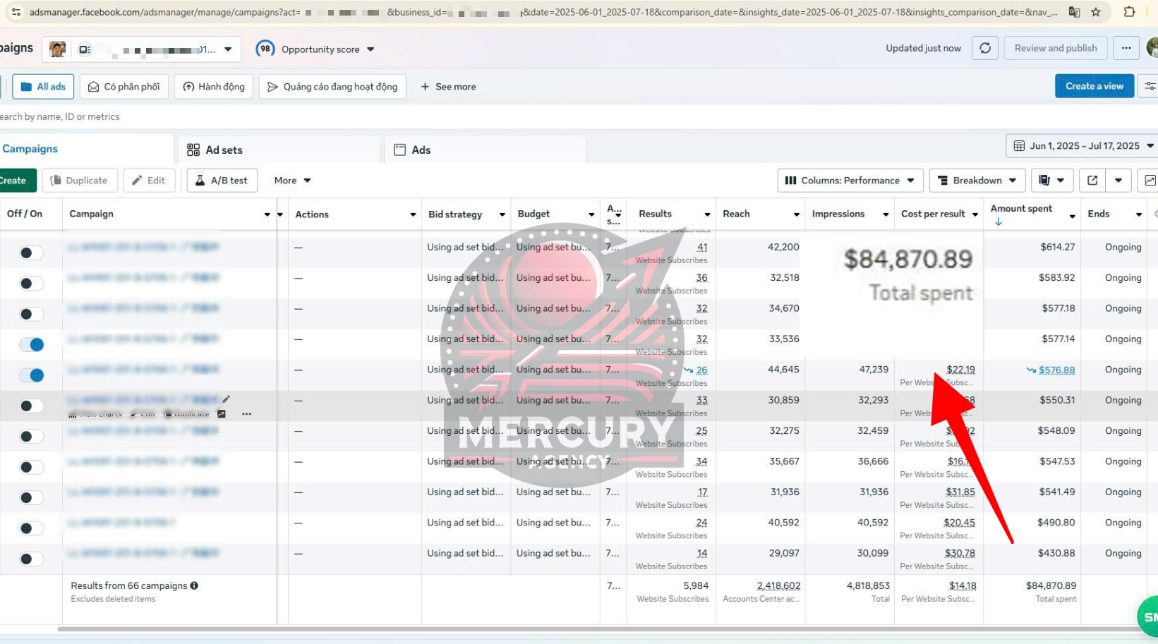The width and height of the screenshot is (1158, 644).
Task: Turn on the campaign with $548.09 spent
Action: pos(31,436)
